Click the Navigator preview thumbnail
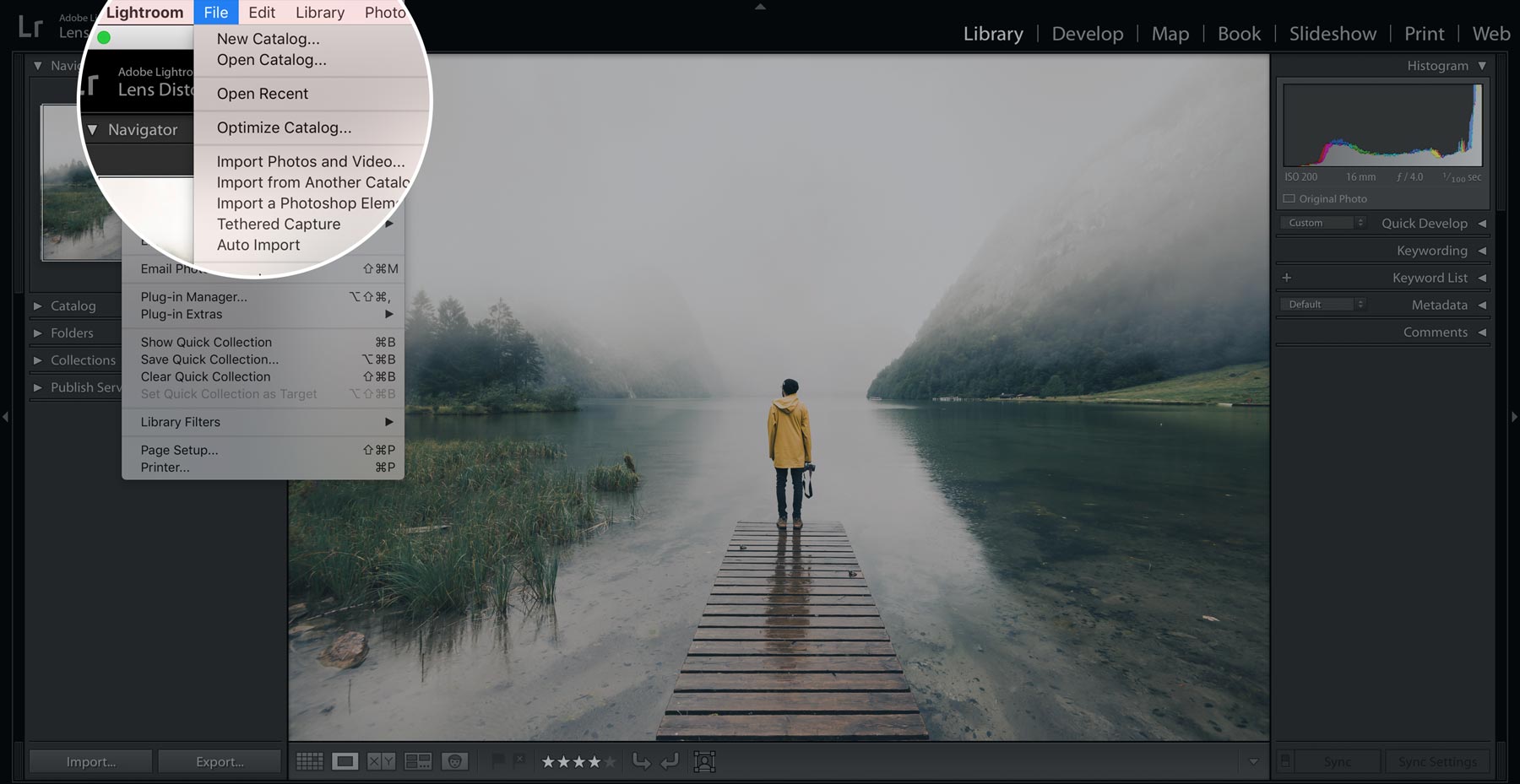The width and height of the screenshot is (1520, 784). pyautogui.click(x=81, y=182)
